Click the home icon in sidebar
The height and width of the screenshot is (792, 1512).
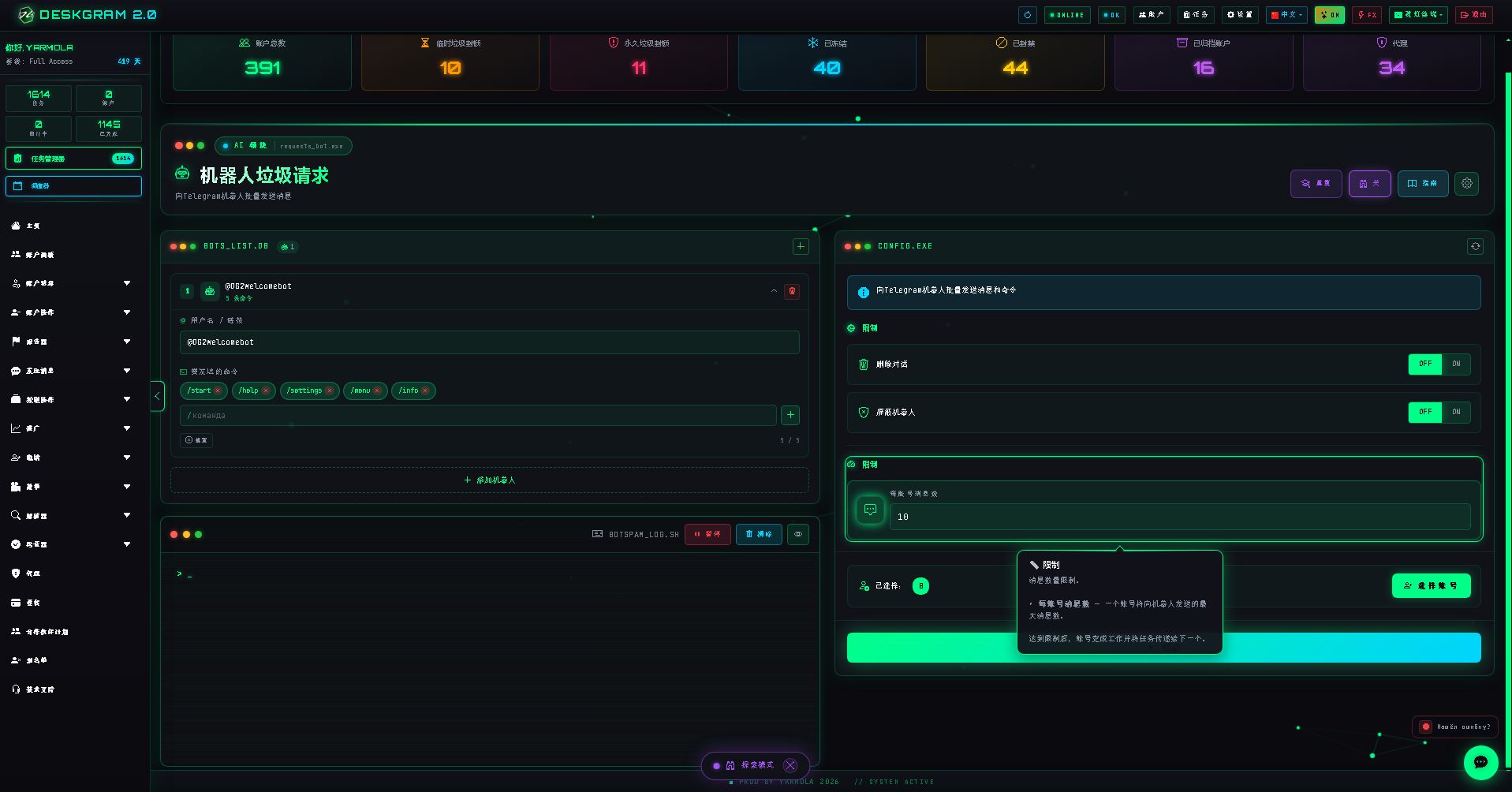click(x=16, y=226)
